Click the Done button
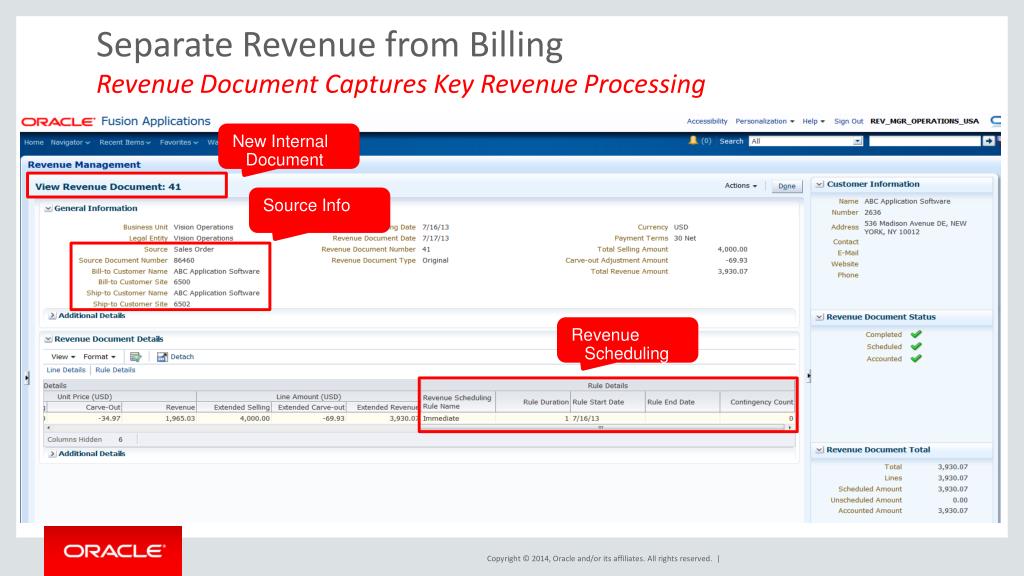 point(786,186)
